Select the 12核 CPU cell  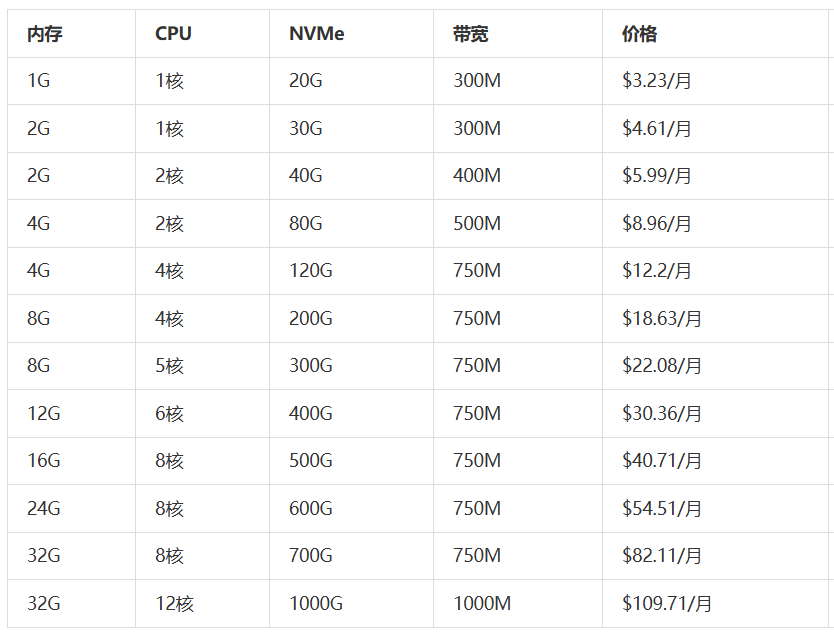174,604
